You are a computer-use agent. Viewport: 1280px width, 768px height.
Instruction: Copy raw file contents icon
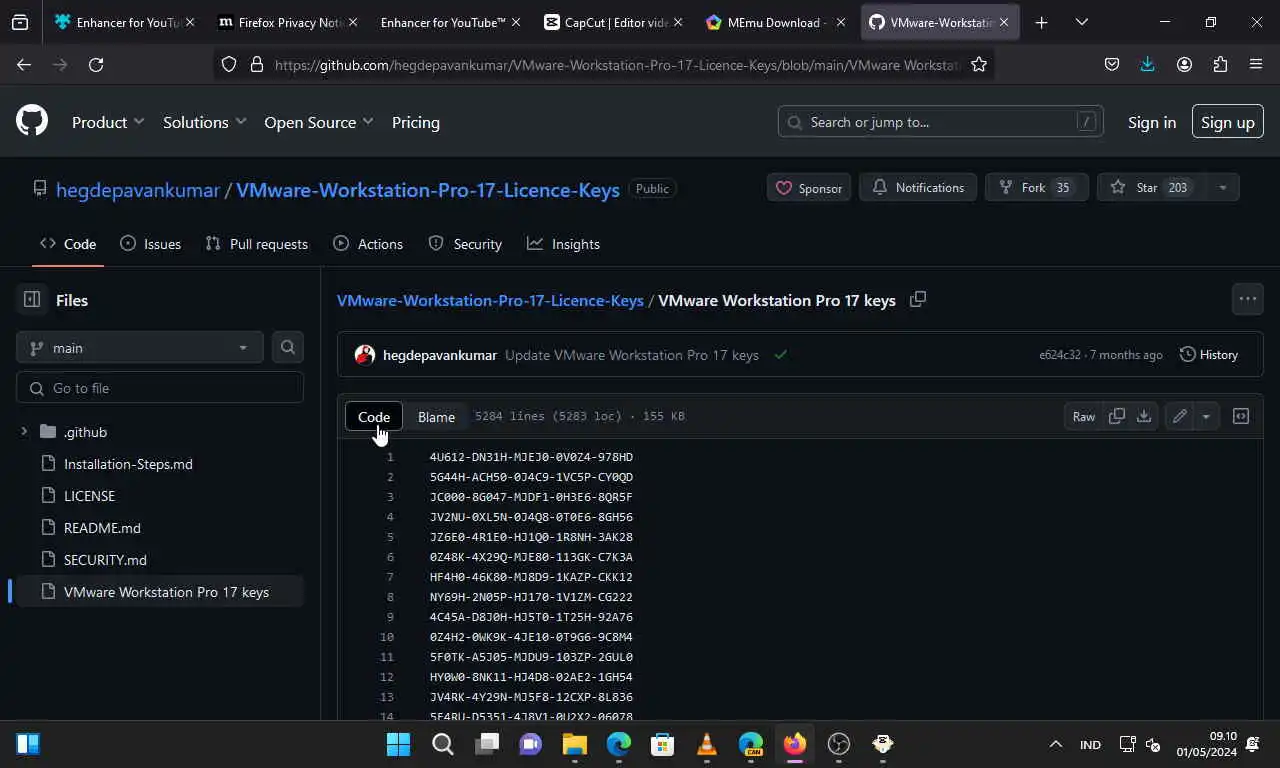pos(1117,416)
